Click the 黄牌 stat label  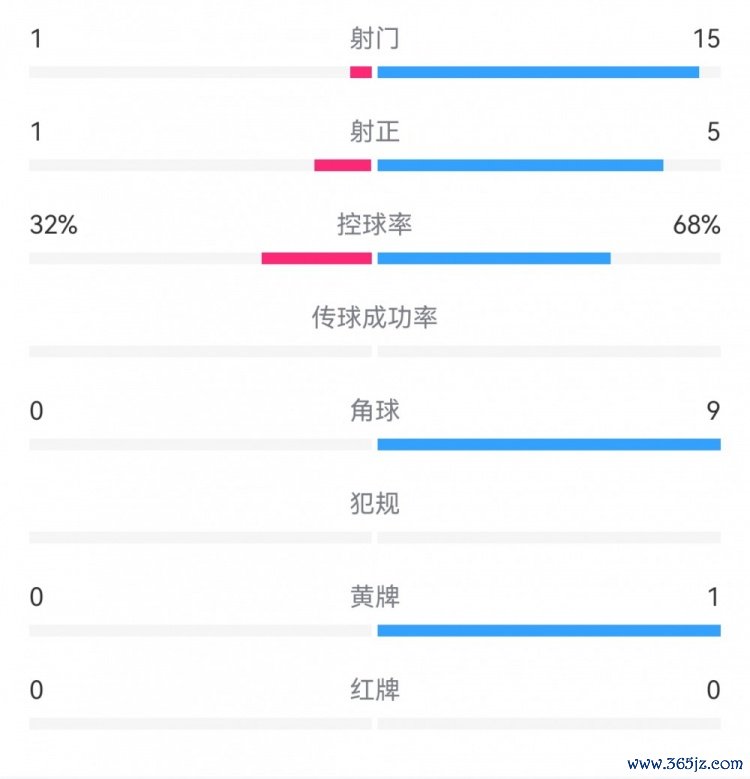click(x=375, y=597)
